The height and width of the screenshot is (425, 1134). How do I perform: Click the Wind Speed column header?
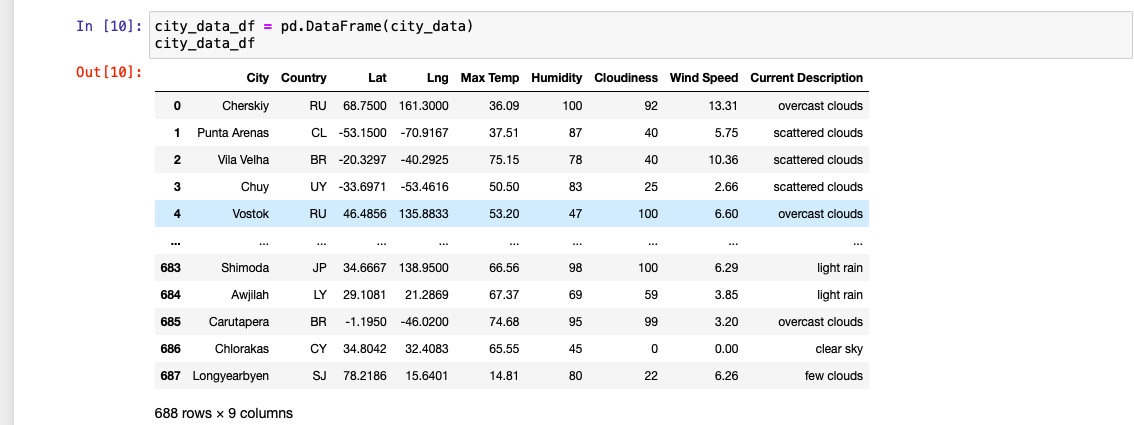[x=704, y=77]
